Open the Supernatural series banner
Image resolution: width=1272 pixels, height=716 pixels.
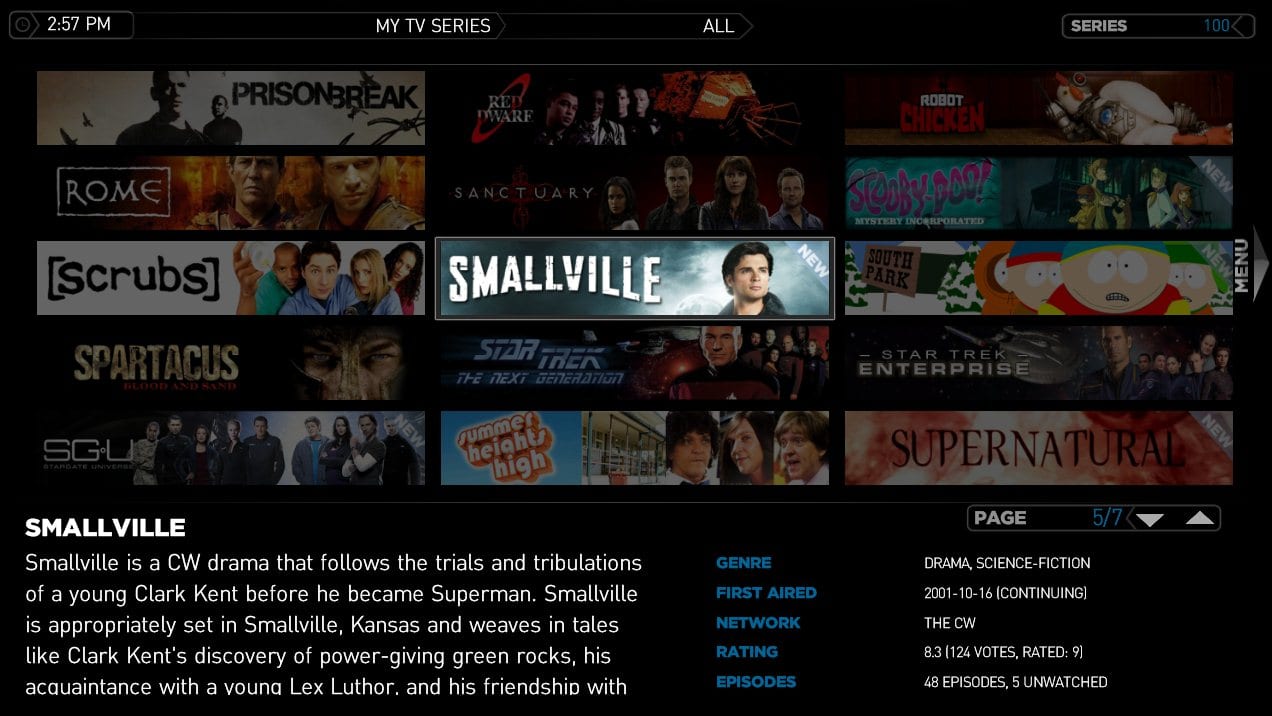tap(1039, 448)
